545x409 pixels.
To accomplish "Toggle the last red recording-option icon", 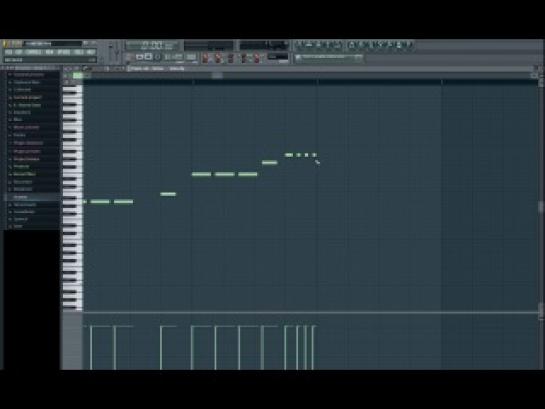I will click(257, 58).
